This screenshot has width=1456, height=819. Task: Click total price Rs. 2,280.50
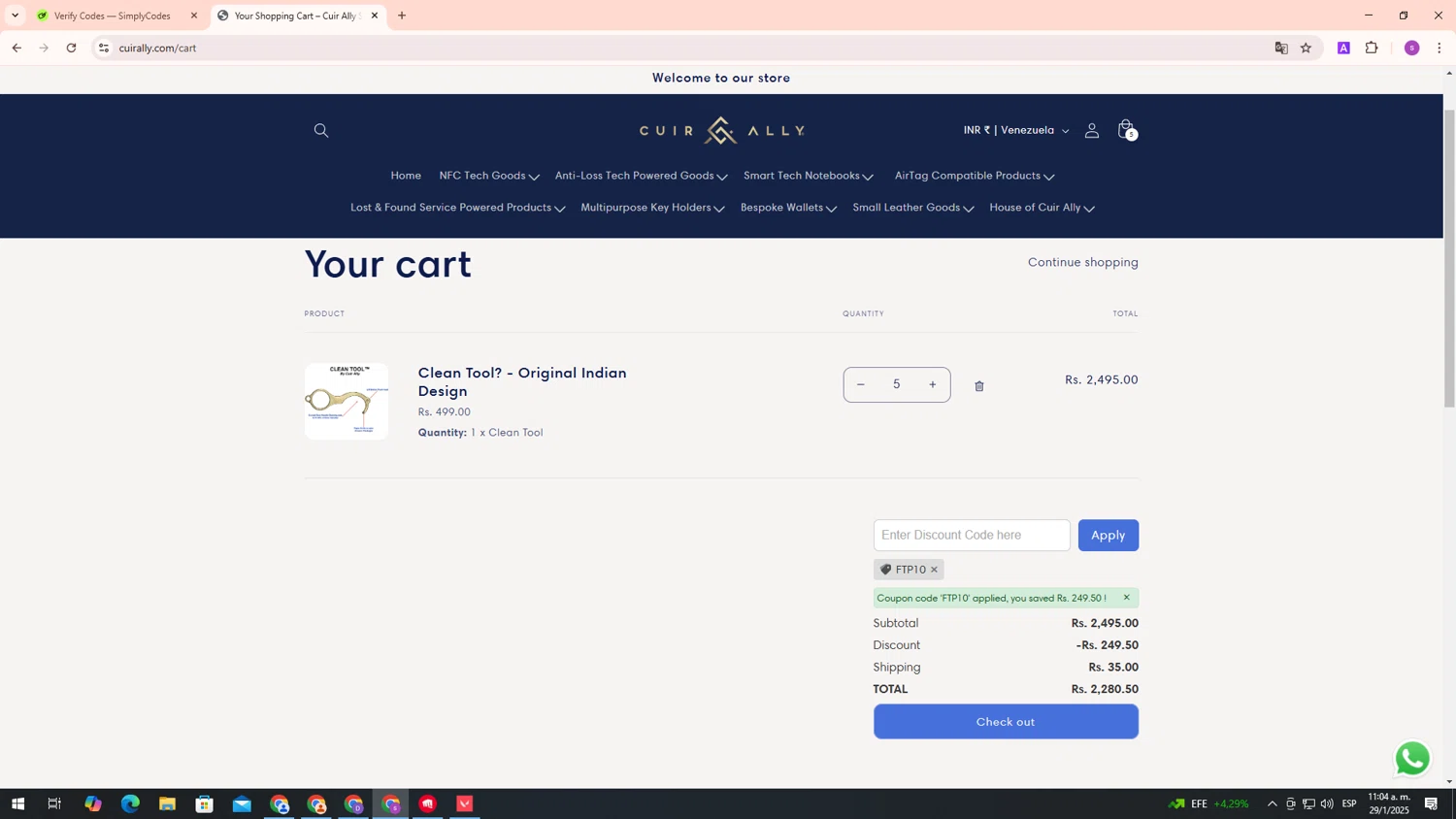pyautogui.click(x=1105, y=689)
